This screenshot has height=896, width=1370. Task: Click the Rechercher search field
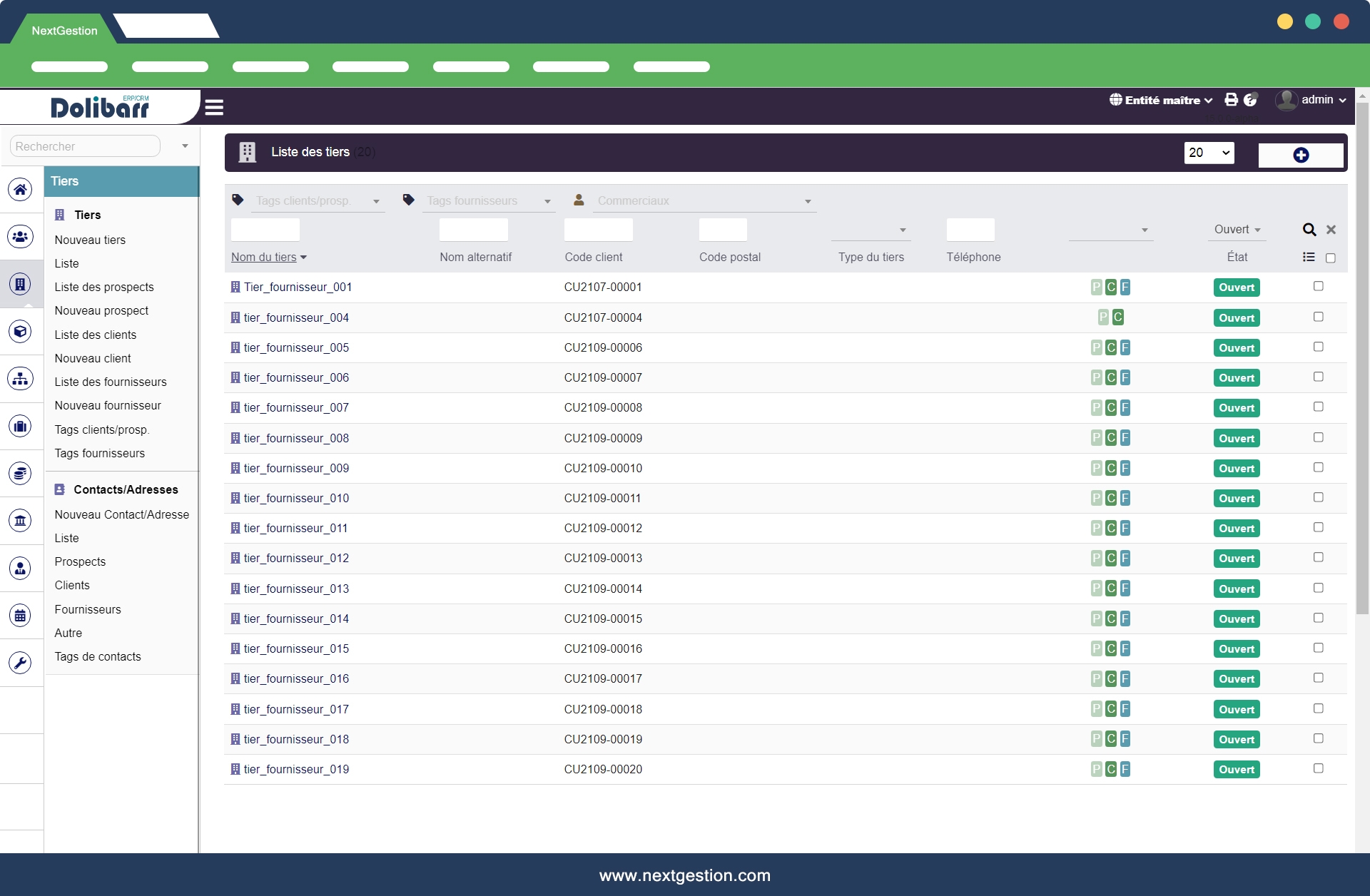(84, 146)
